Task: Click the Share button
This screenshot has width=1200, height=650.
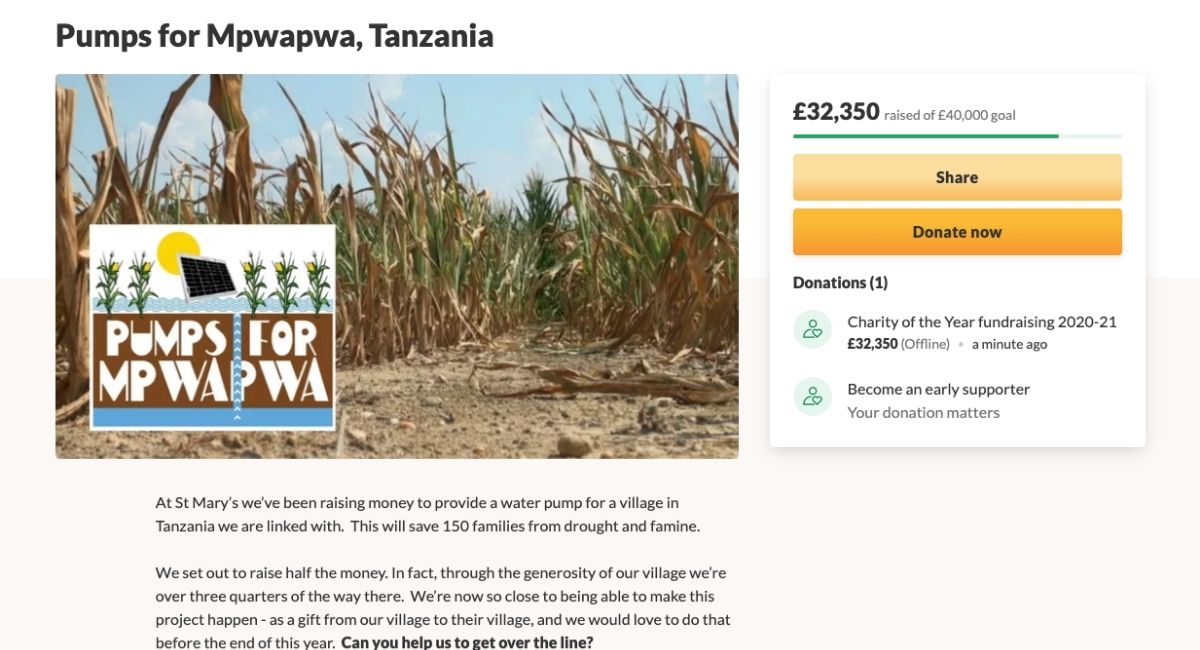Action: pos(956,177)
